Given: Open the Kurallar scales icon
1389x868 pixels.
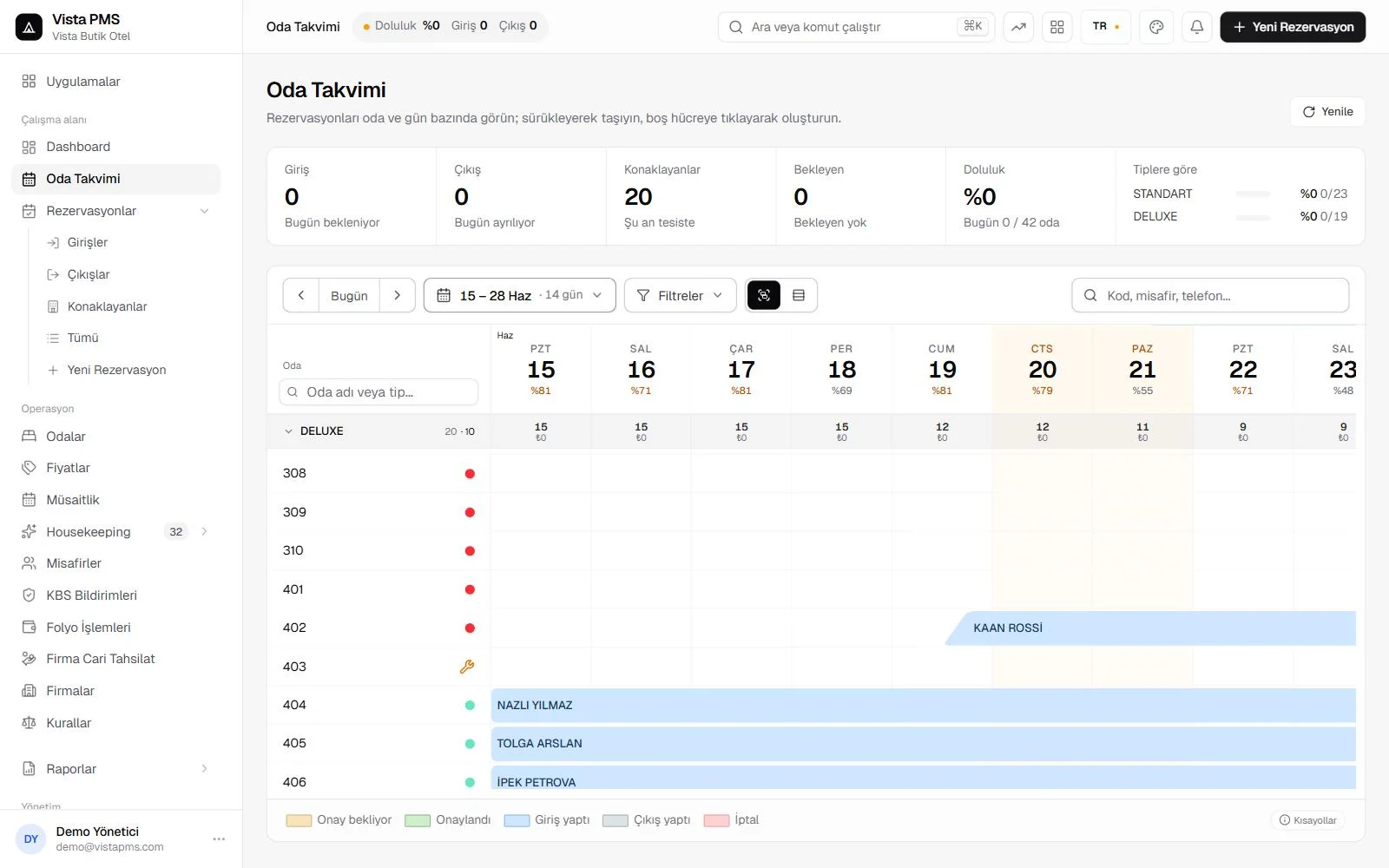Looking at the screenshot, I should tap(29, 724).
